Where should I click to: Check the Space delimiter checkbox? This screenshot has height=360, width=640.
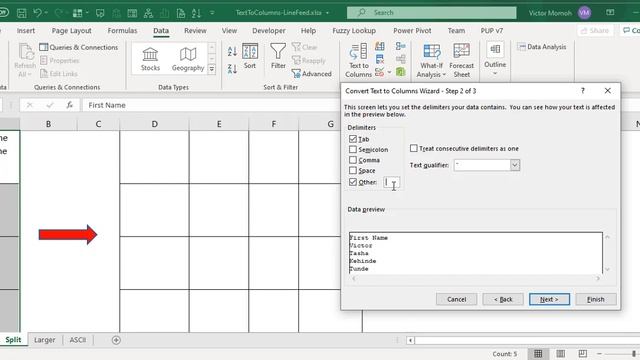(x=353, y=170)
